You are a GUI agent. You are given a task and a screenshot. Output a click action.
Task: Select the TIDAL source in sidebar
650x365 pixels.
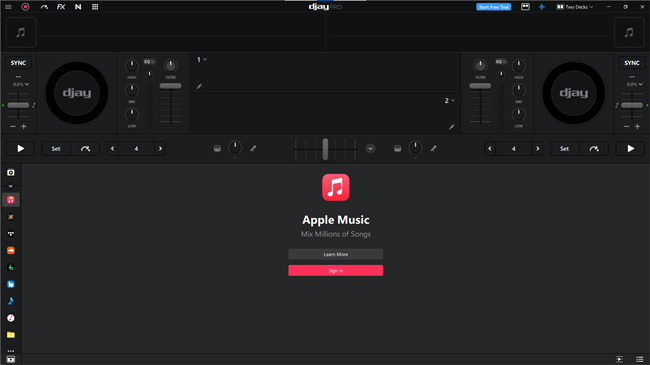pos(11,234)
